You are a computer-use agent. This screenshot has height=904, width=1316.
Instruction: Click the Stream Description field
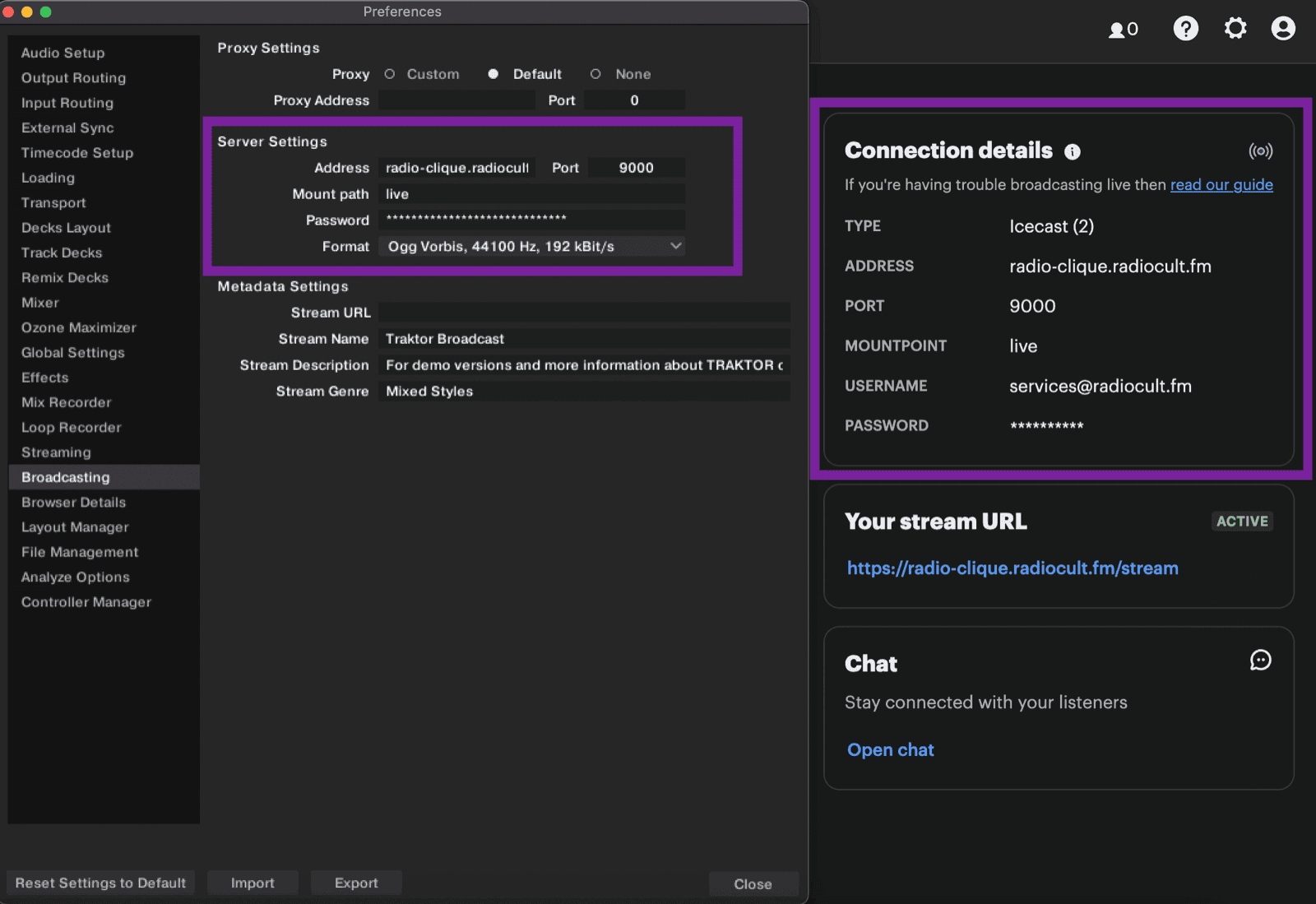[584, 365]
